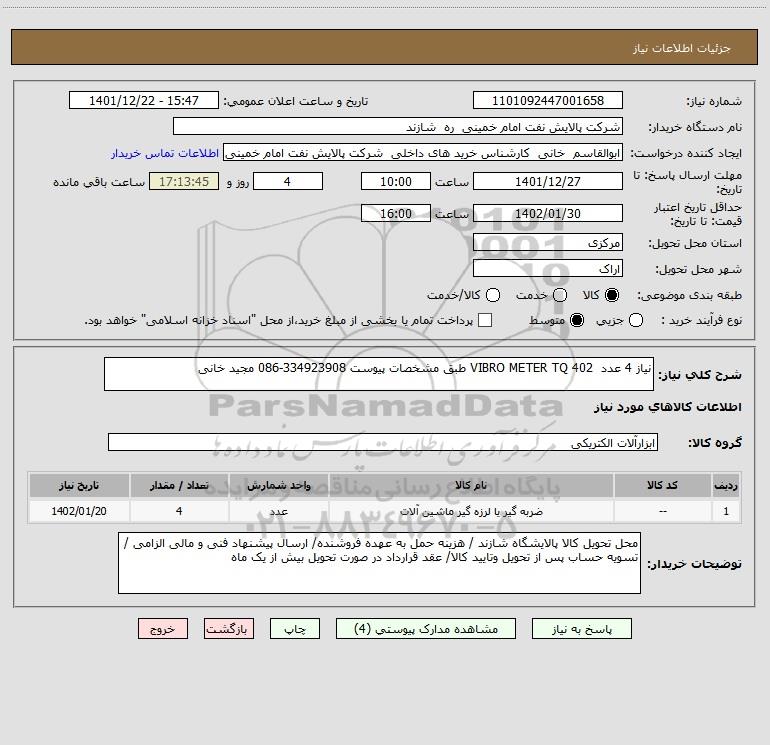Image resolution: width=770 pixels, height=745 pixels.
Task: Open the اطلاعات تماس خریدار link
Action: [165, 153]
